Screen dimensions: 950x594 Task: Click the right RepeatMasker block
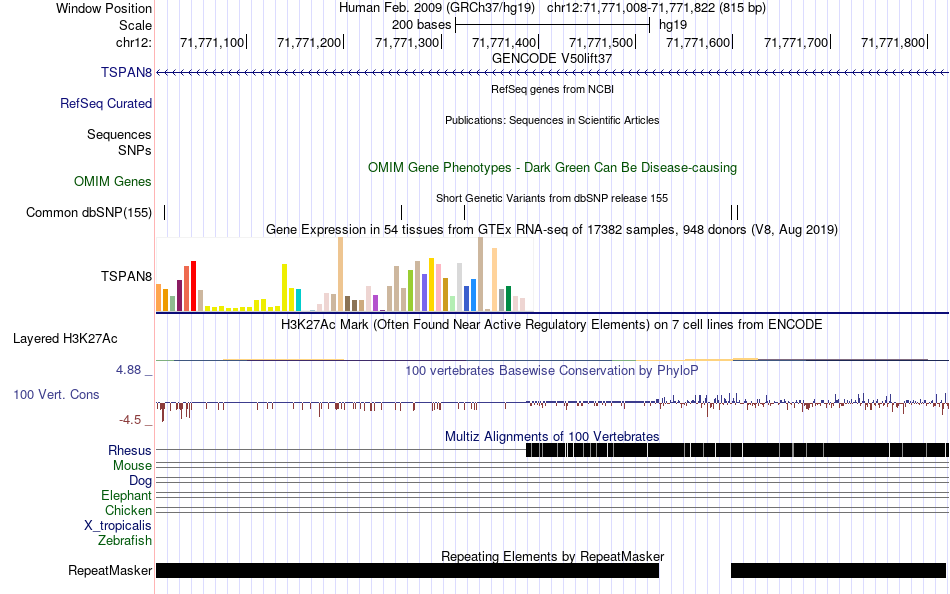pyautogui.click(x=839, y=570)
